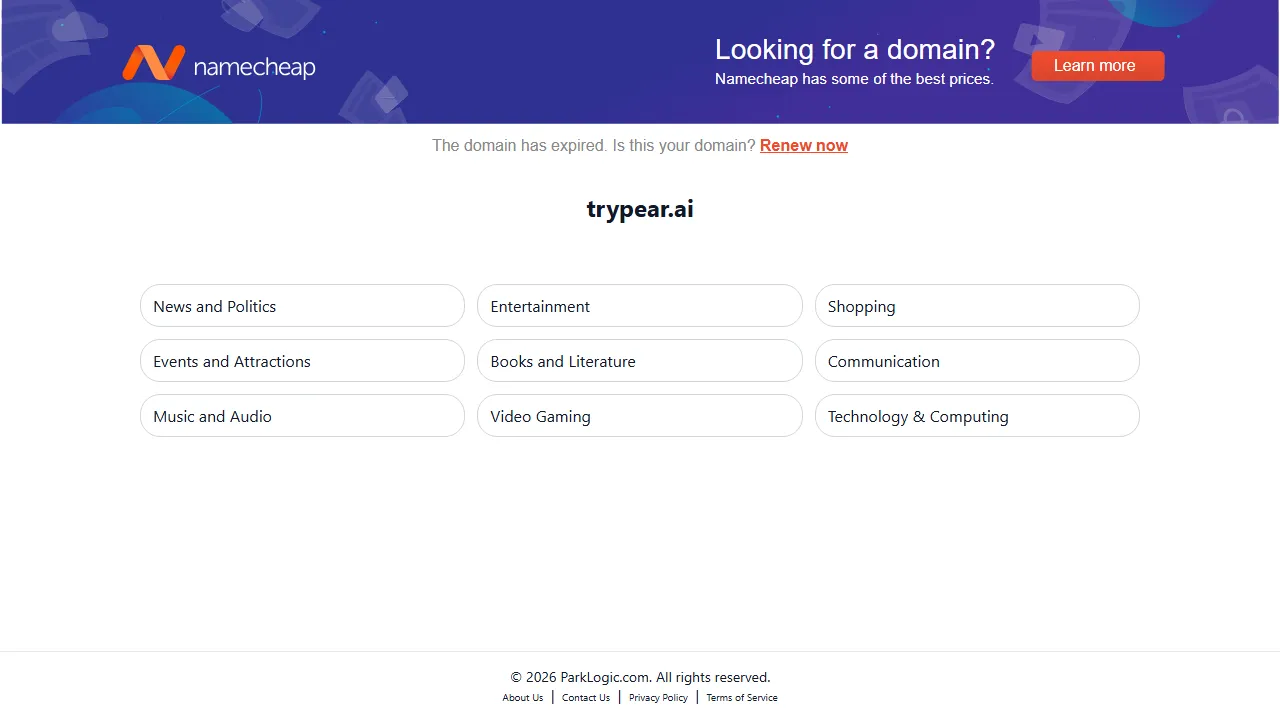The image size is (1280, 720).
Task: Open Events and Attractions category
Action: coord(302,361)
